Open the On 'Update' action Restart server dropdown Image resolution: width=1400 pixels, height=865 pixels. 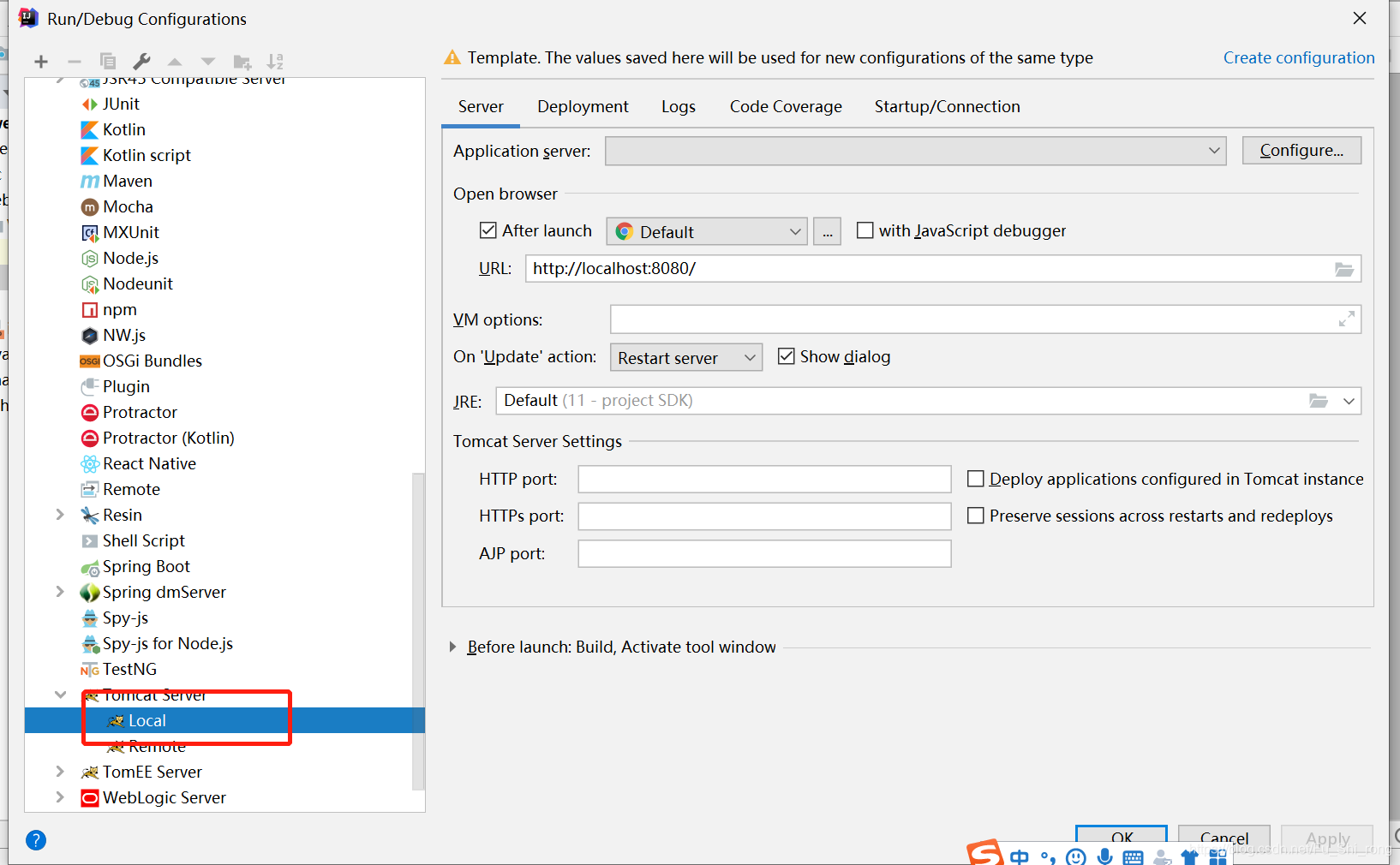(x=686, y=357)
